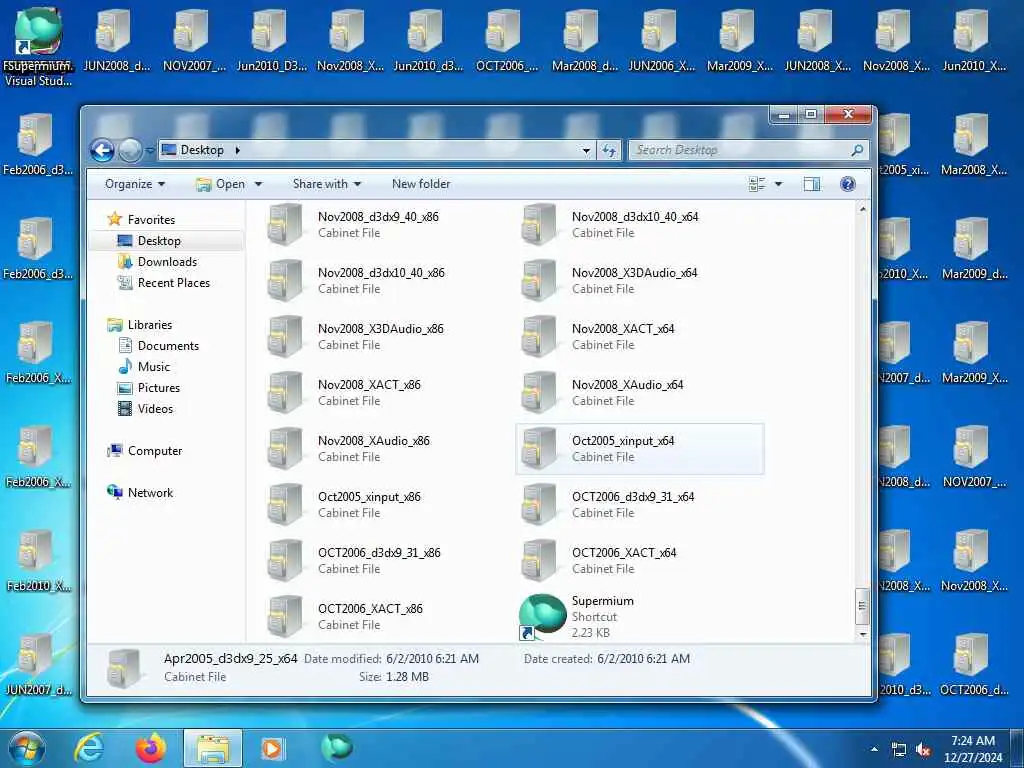
Task: Open the Pictures library
Action: (x=159, y=388)
